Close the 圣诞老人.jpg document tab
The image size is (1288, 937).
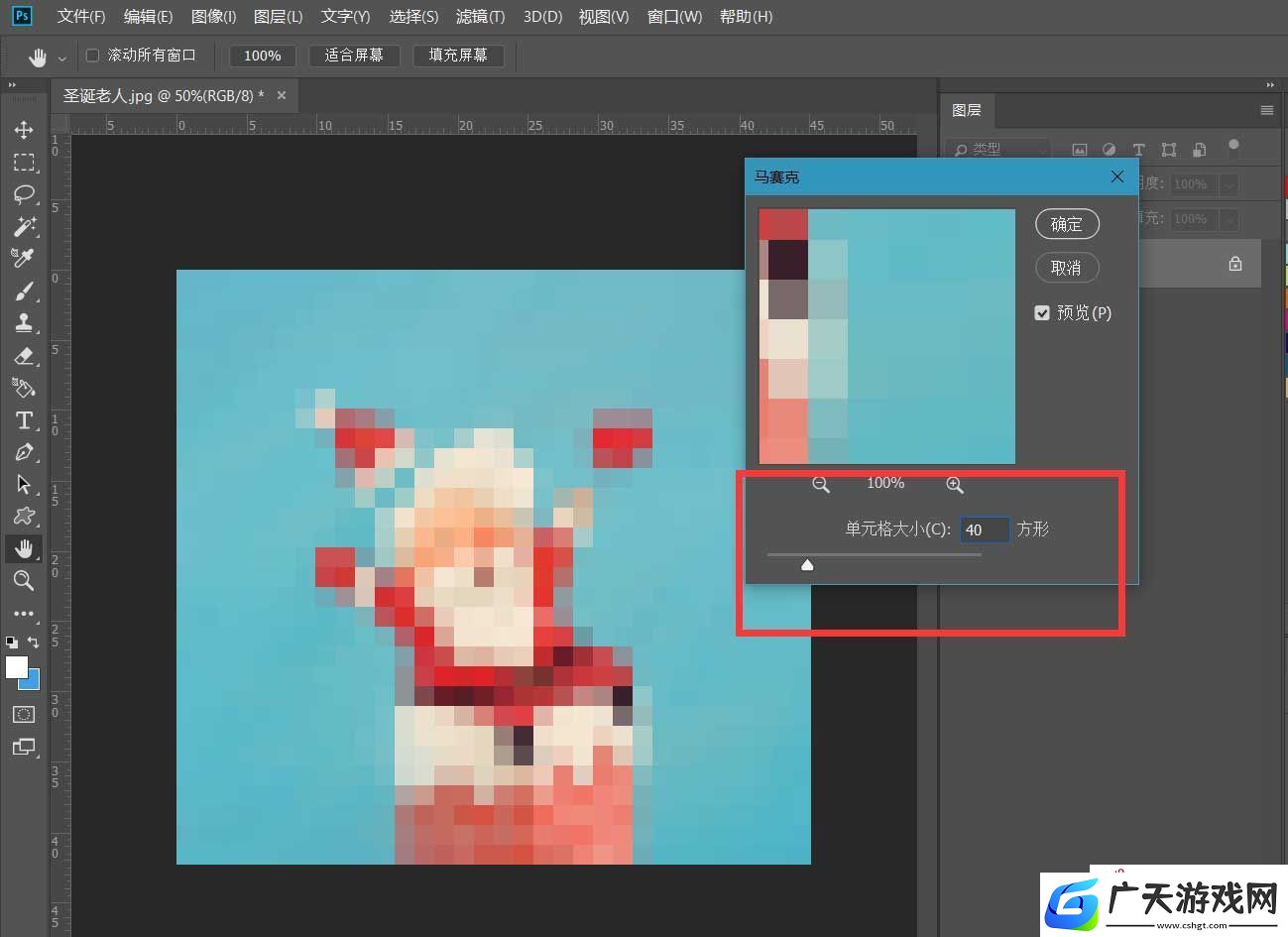282,96
